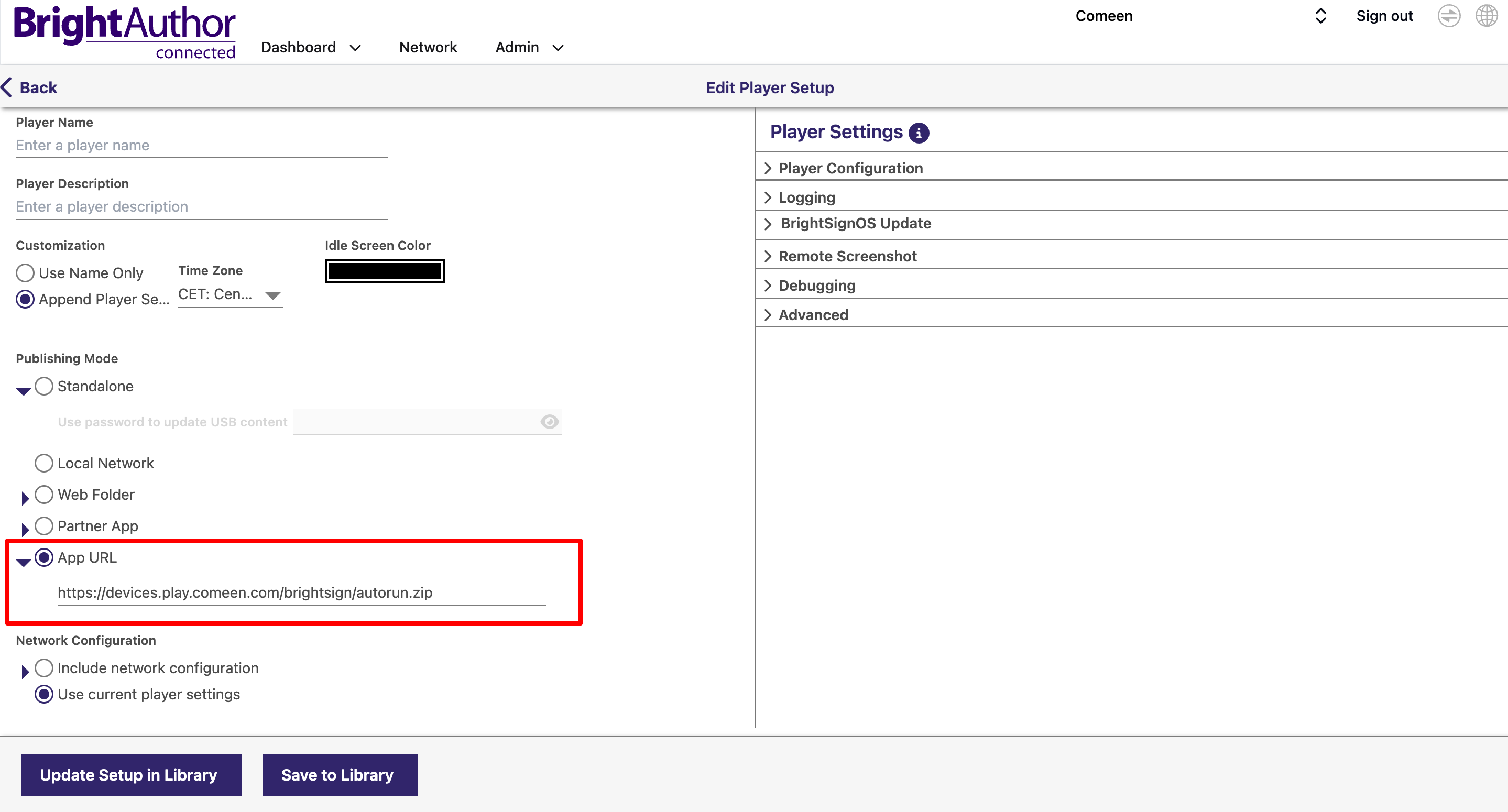This screenshot has height=812, width=1508.
Task: Select Include network configuration option
Action: tap(44, 668)
